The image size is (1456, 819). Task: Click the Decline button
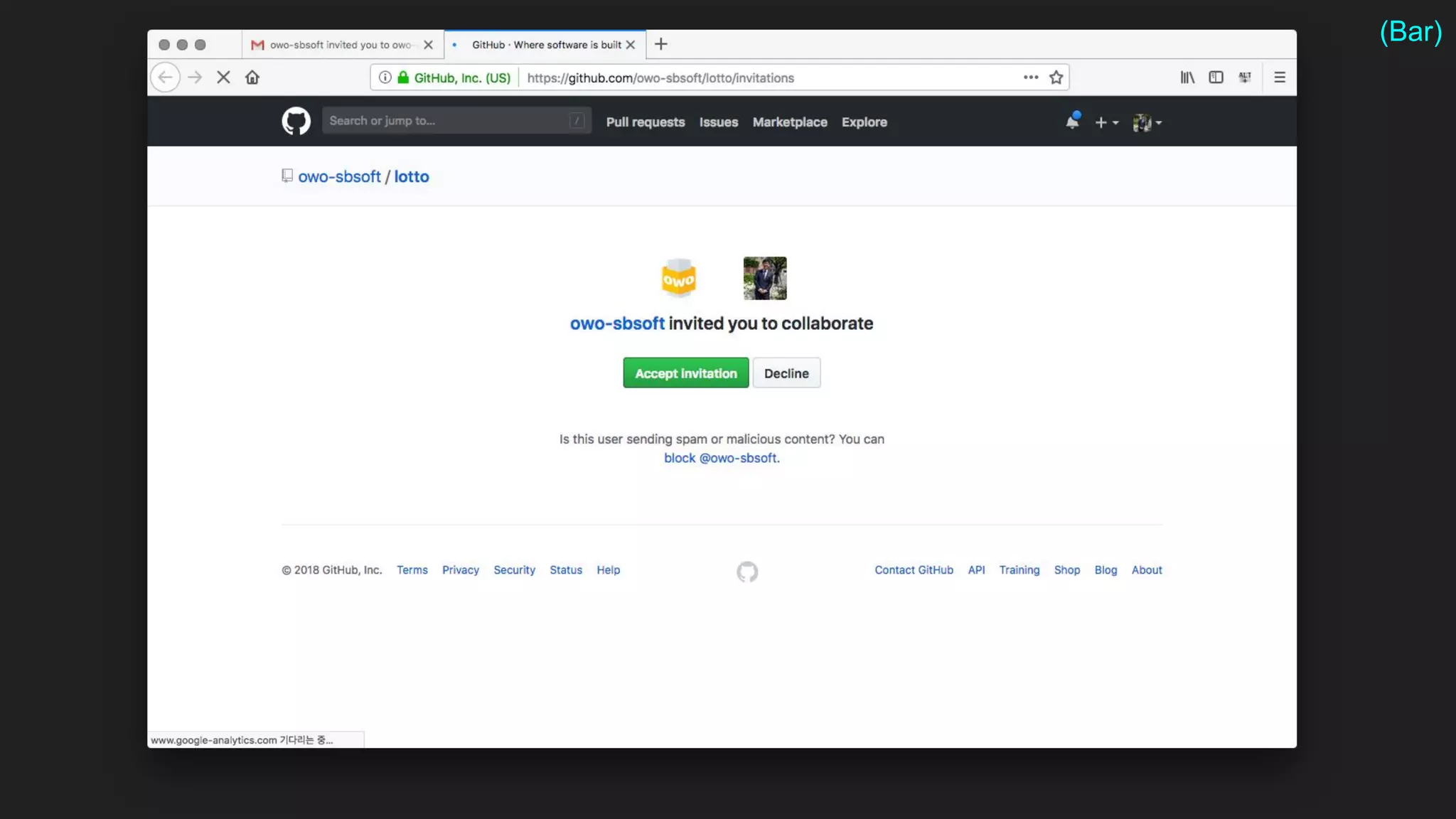click(x=786, y=373)
